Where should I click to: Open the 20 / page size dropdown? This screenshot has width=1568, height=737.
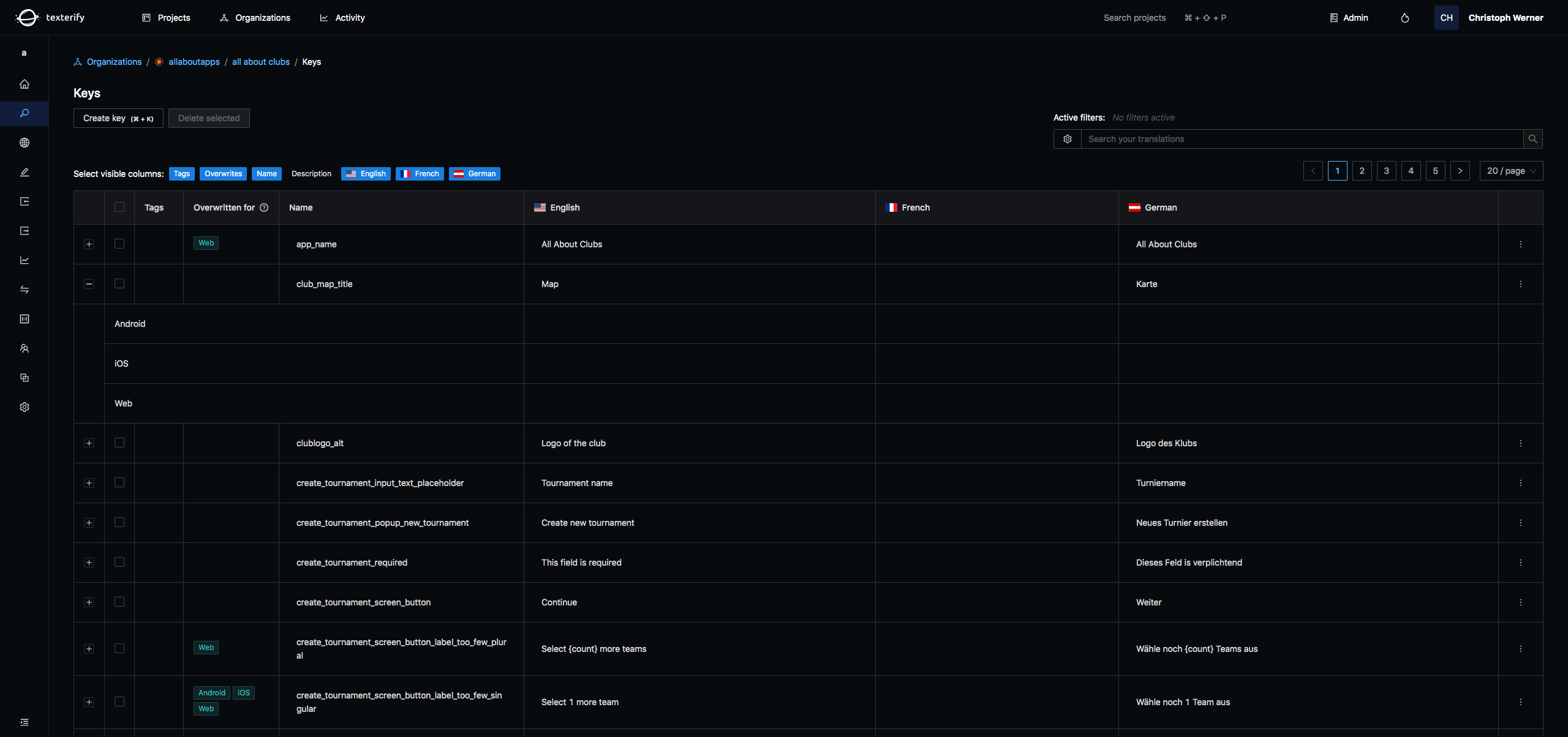click(1511, 171)
